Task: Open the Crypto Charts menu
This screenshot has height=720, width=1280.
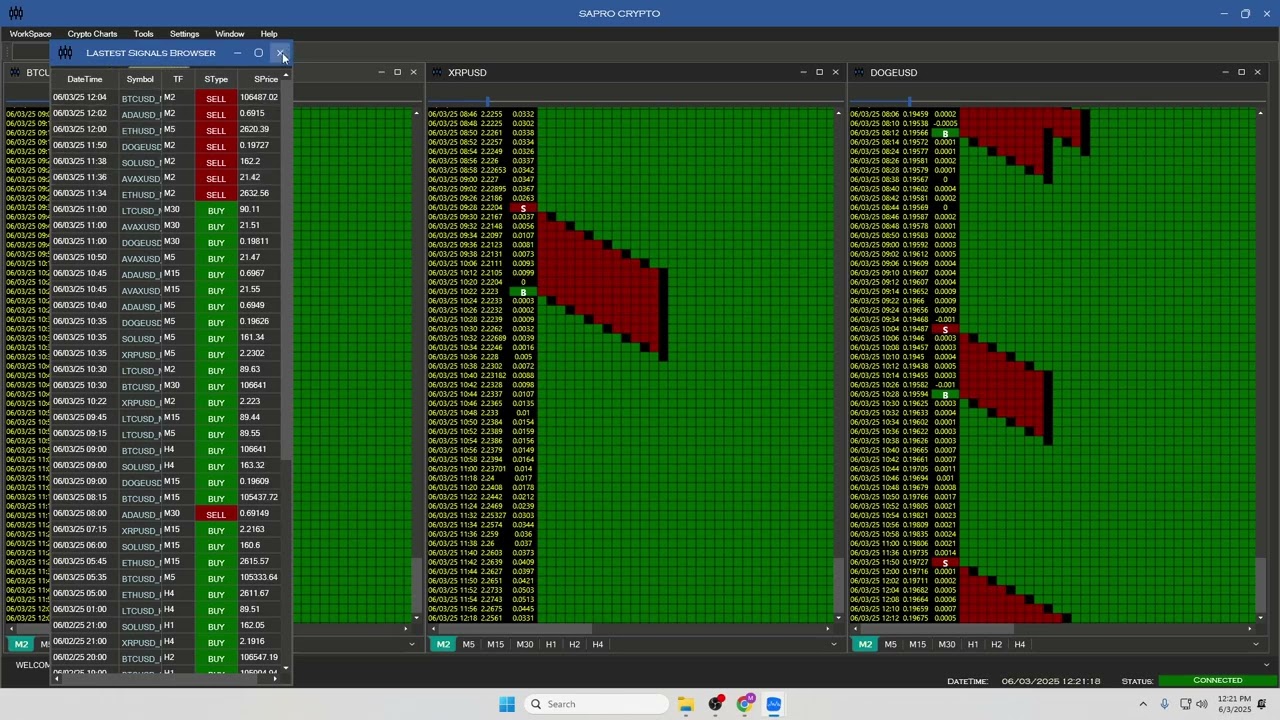Action: 92,34
